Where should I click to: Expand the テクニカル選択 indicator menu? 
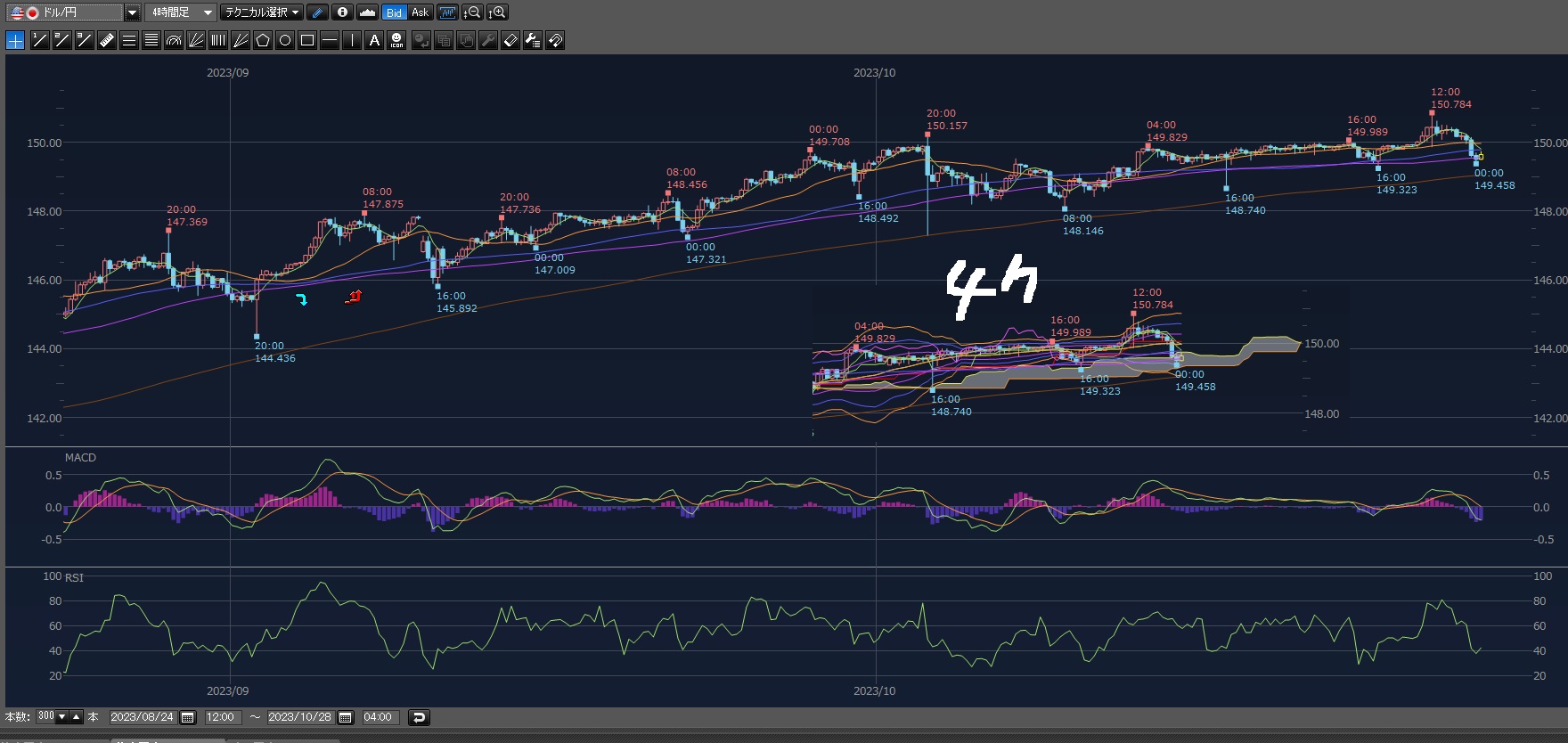[262, 12]
